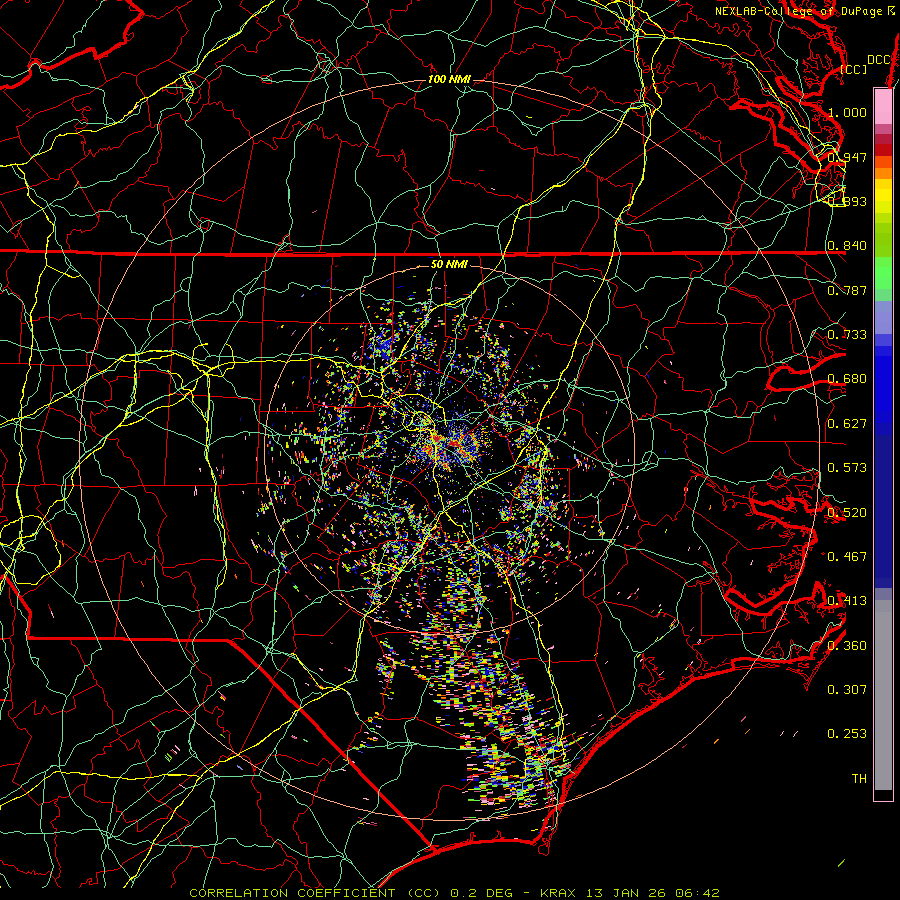Viewport: 900px width, 900px height.
Task: Click the [CC] units label above the color bar
Action: 853,69
